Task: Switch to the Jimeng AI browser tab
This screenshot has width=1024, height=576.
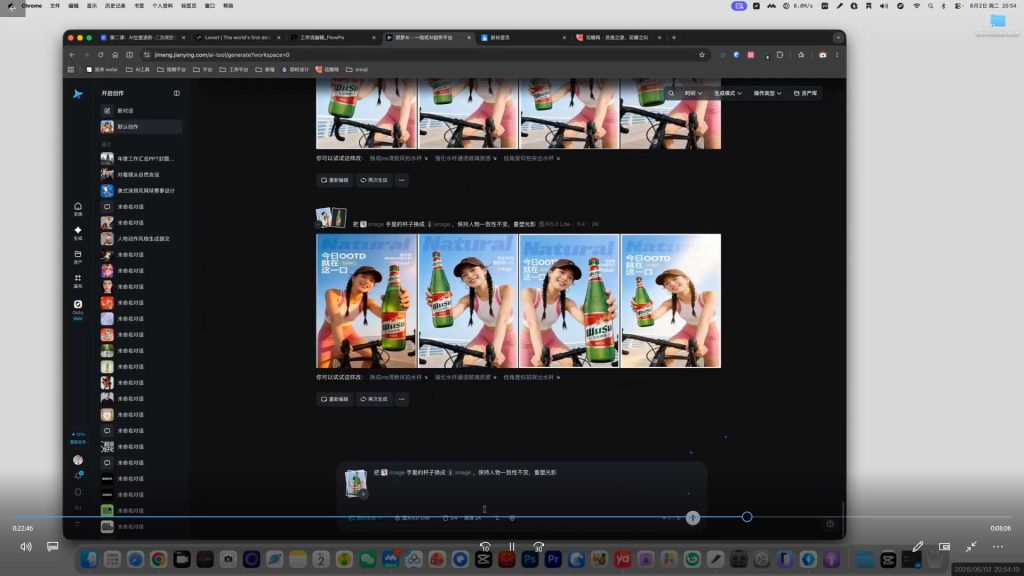Action: tap(428, 38)
